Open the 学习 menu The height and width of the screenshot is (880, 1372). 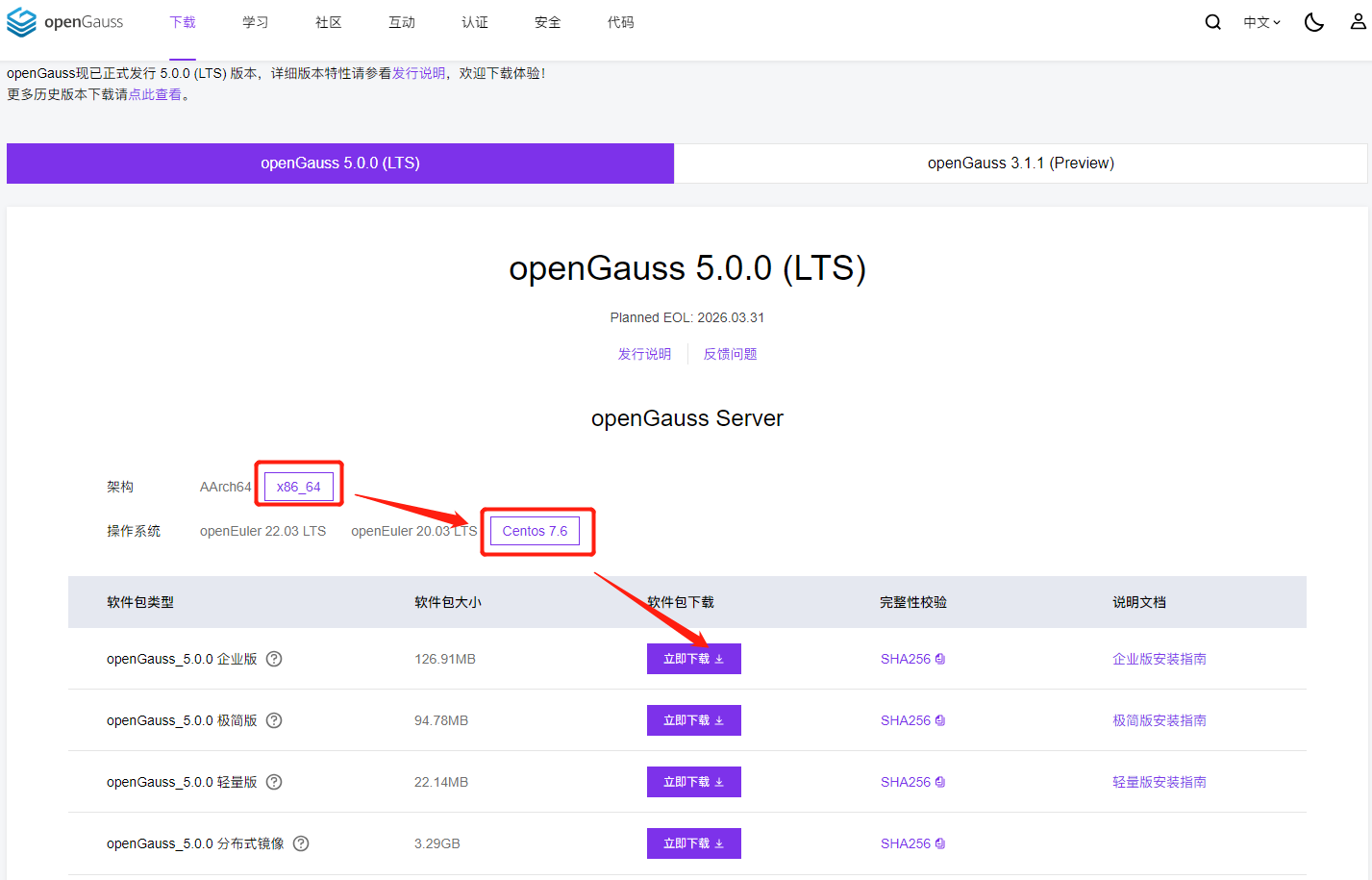pyautogui.click(x=256, y=22)
